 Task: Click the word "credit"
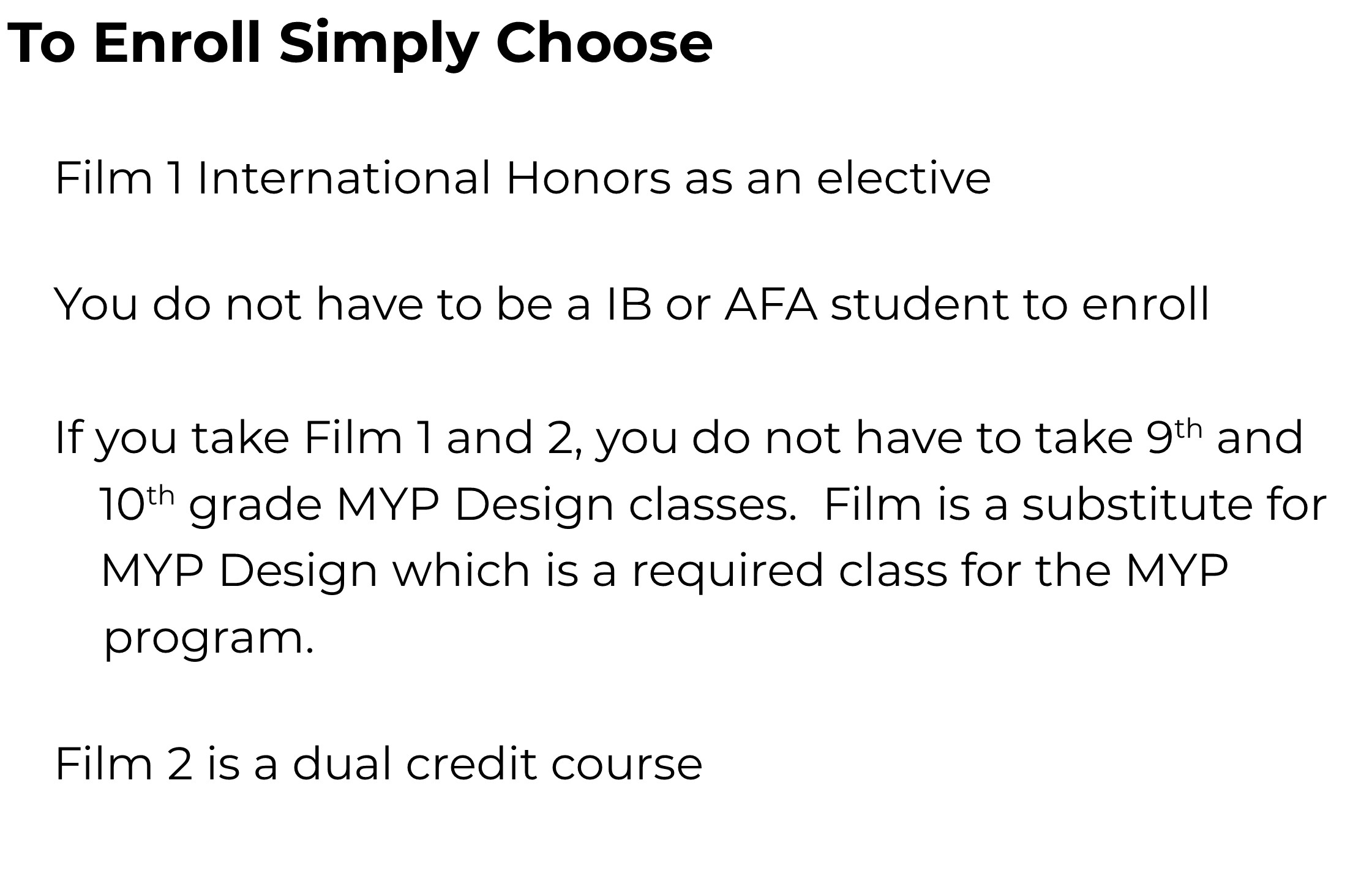click(x=471, y=764)
